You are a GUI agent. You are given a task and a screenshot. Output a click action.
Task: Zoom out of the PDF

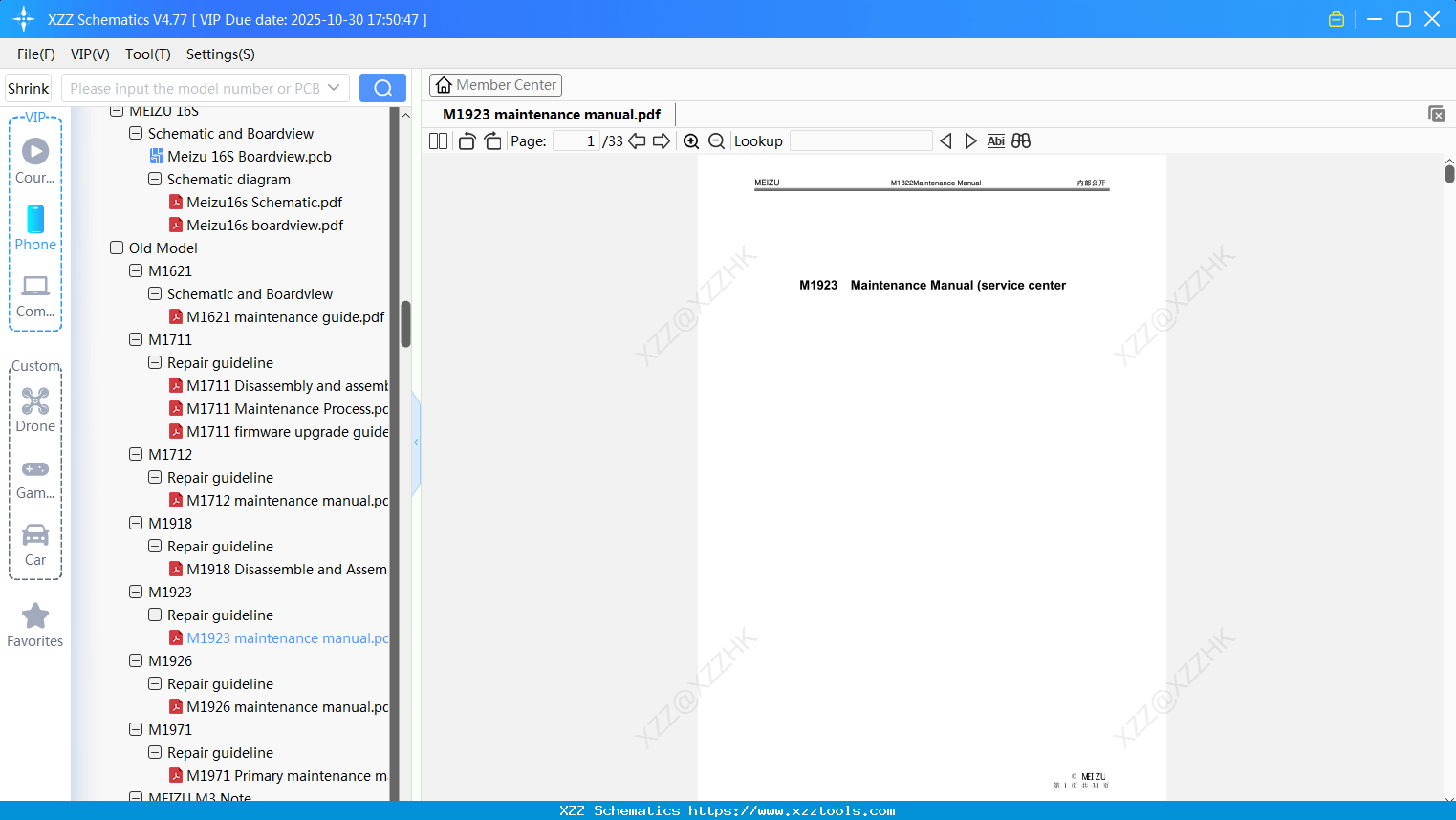tap(716, 141)
